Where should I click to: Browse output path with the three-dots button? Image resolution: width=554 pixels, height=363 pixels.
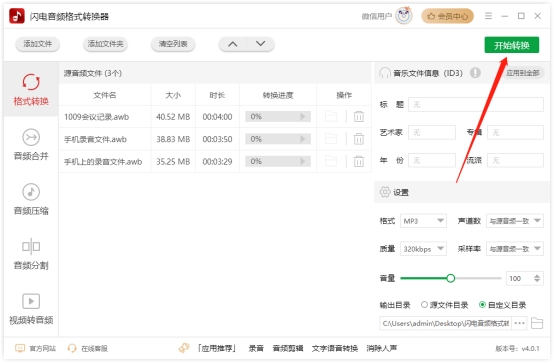pyautogui.click(x=519, y=323)
